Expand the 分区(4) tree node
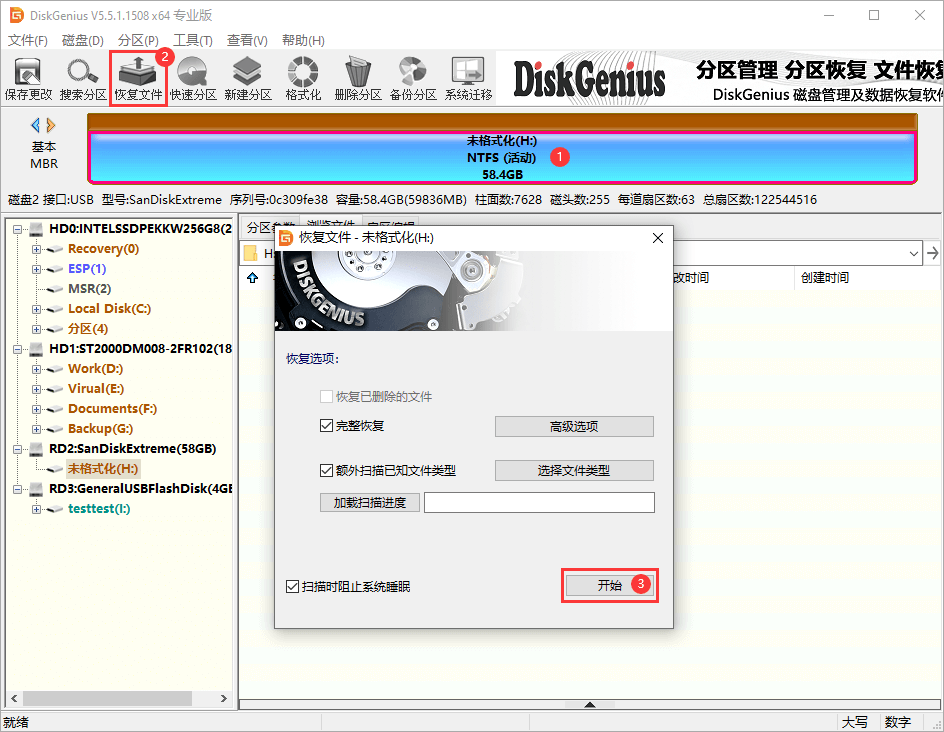The height and width of the screenshot is (732, 944). (x=37, y=329)
